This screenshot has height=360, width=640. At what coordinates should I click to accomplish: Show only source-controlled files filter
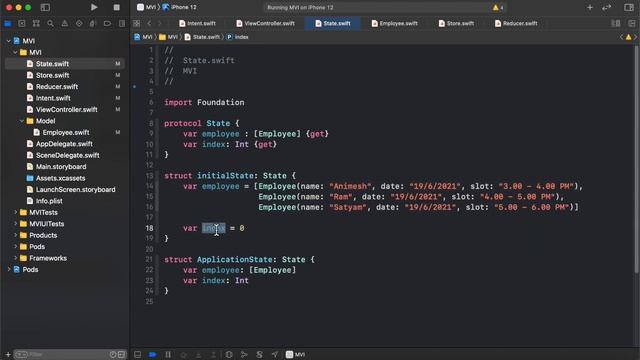tap(121, 354)
